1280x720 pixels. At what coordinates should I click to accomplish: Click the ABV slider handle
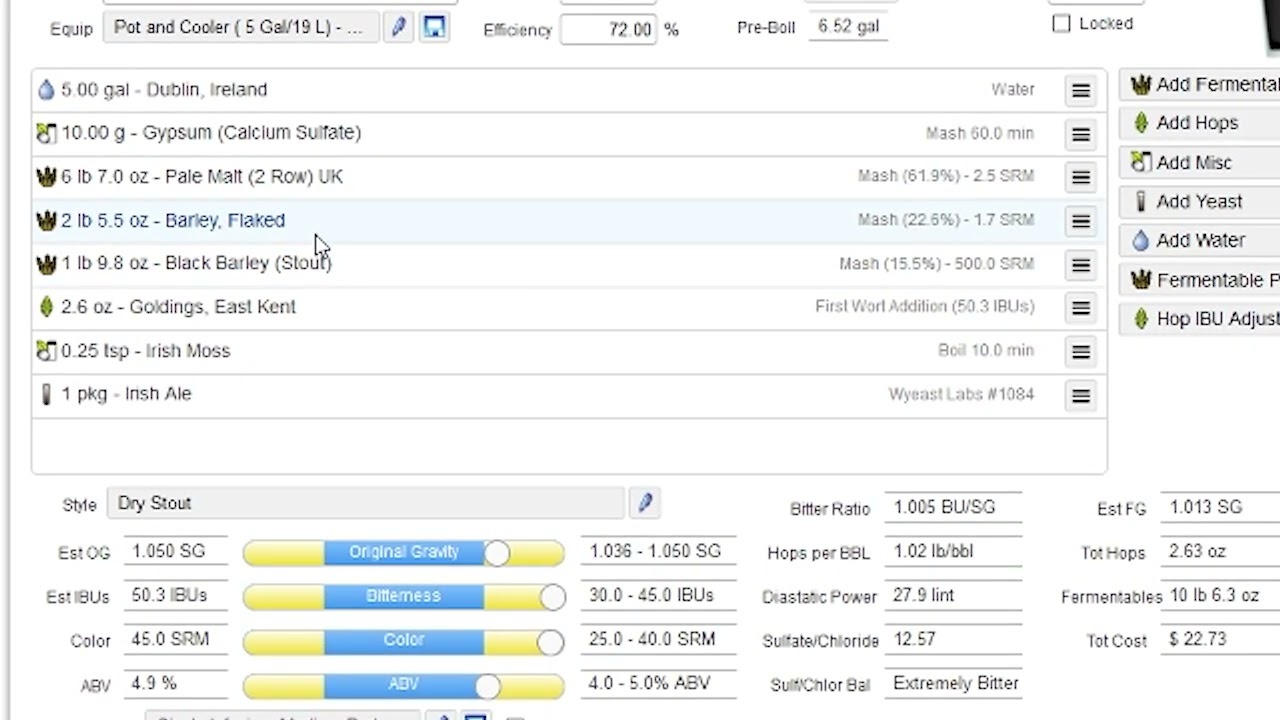487,685
